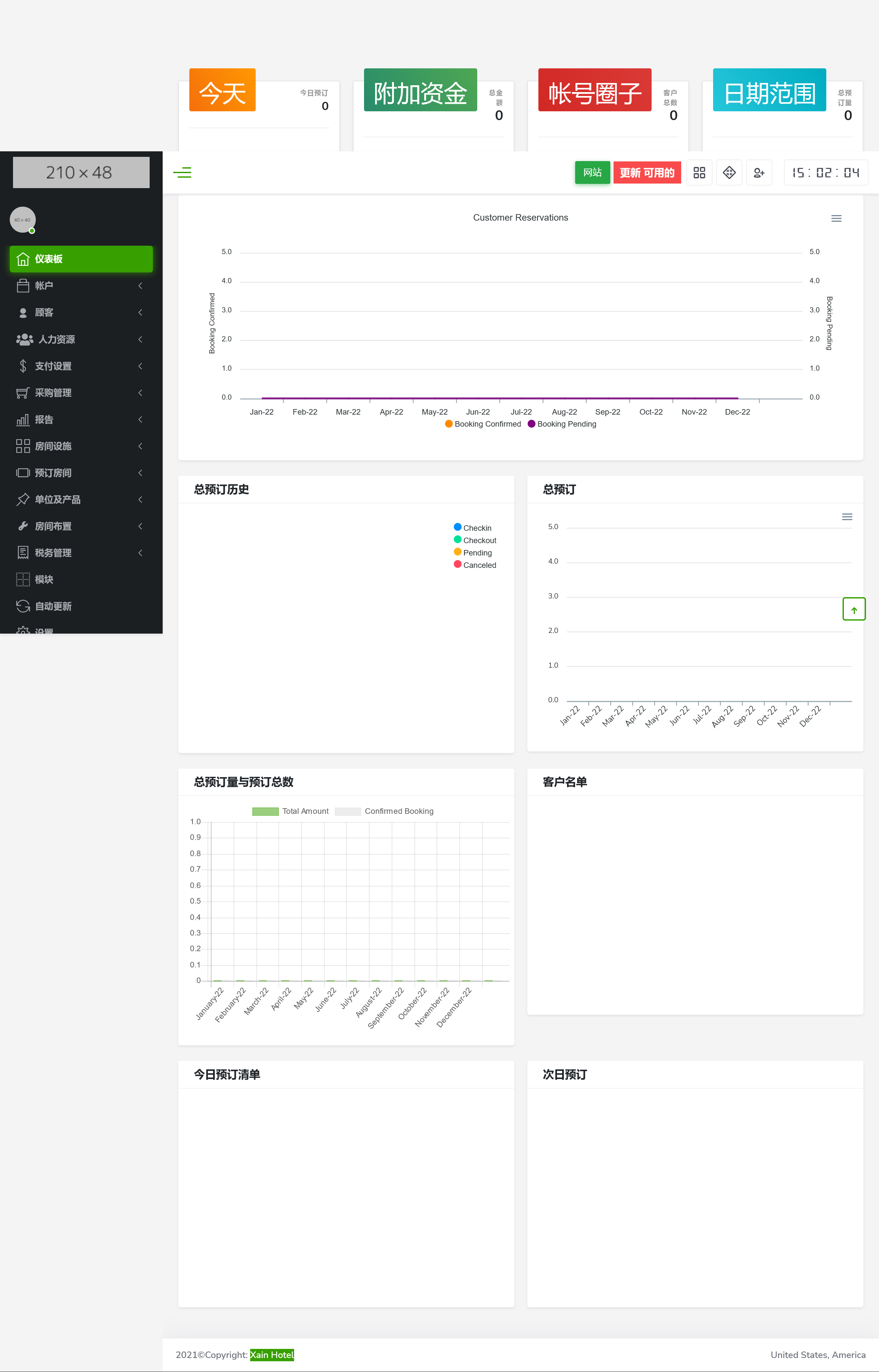Screen dimensions: 879x1372
Task: Click the 总预订量与预订总数 panel heading
Action: point(244,782)
